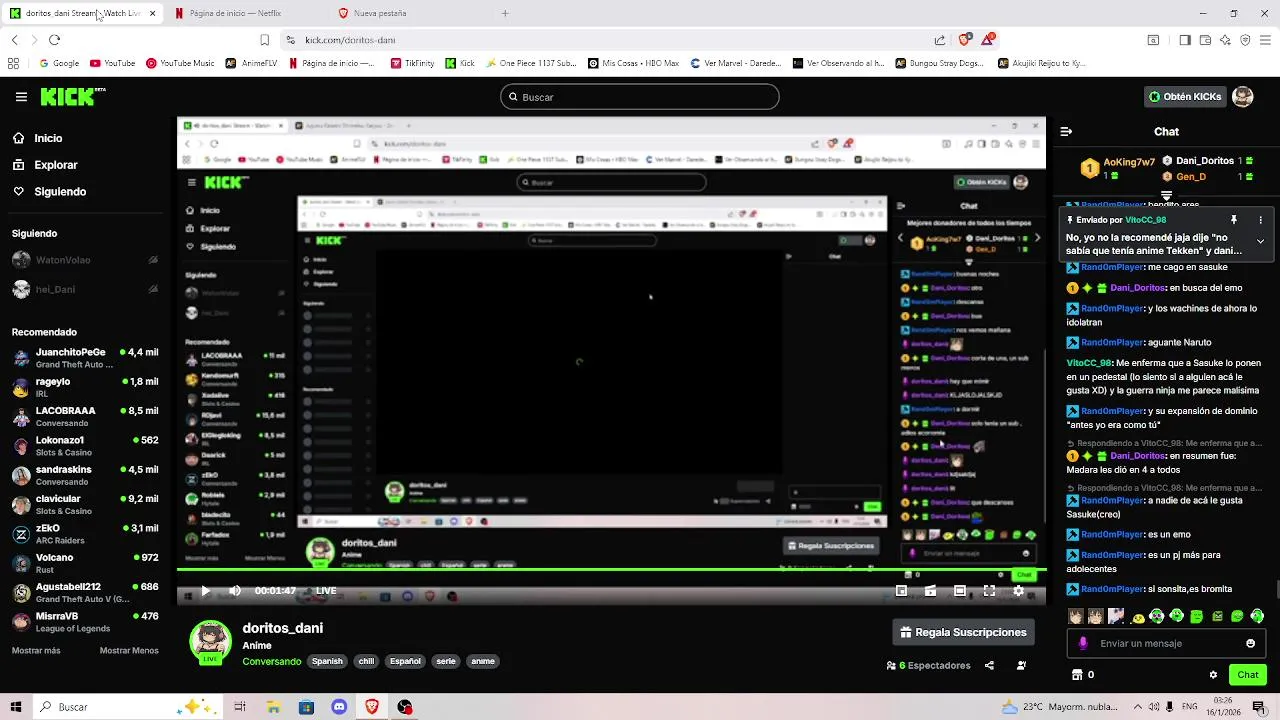Viewport: 1280px width, 720px height.
Task: Open Inicio in sidebar
Action: 48,138
